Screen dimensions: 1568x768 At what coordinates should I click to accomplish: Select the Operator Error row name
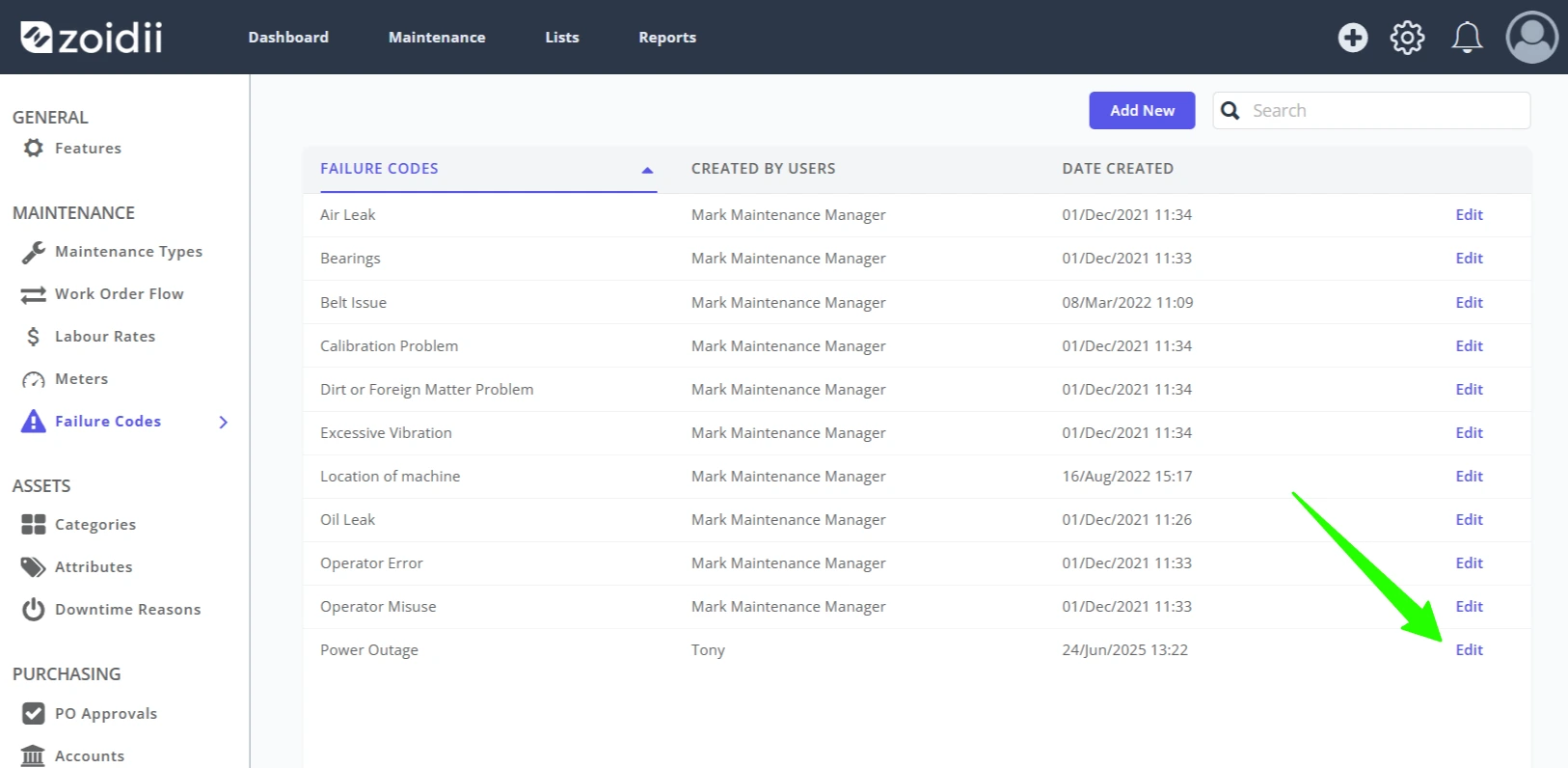point(371,563)
